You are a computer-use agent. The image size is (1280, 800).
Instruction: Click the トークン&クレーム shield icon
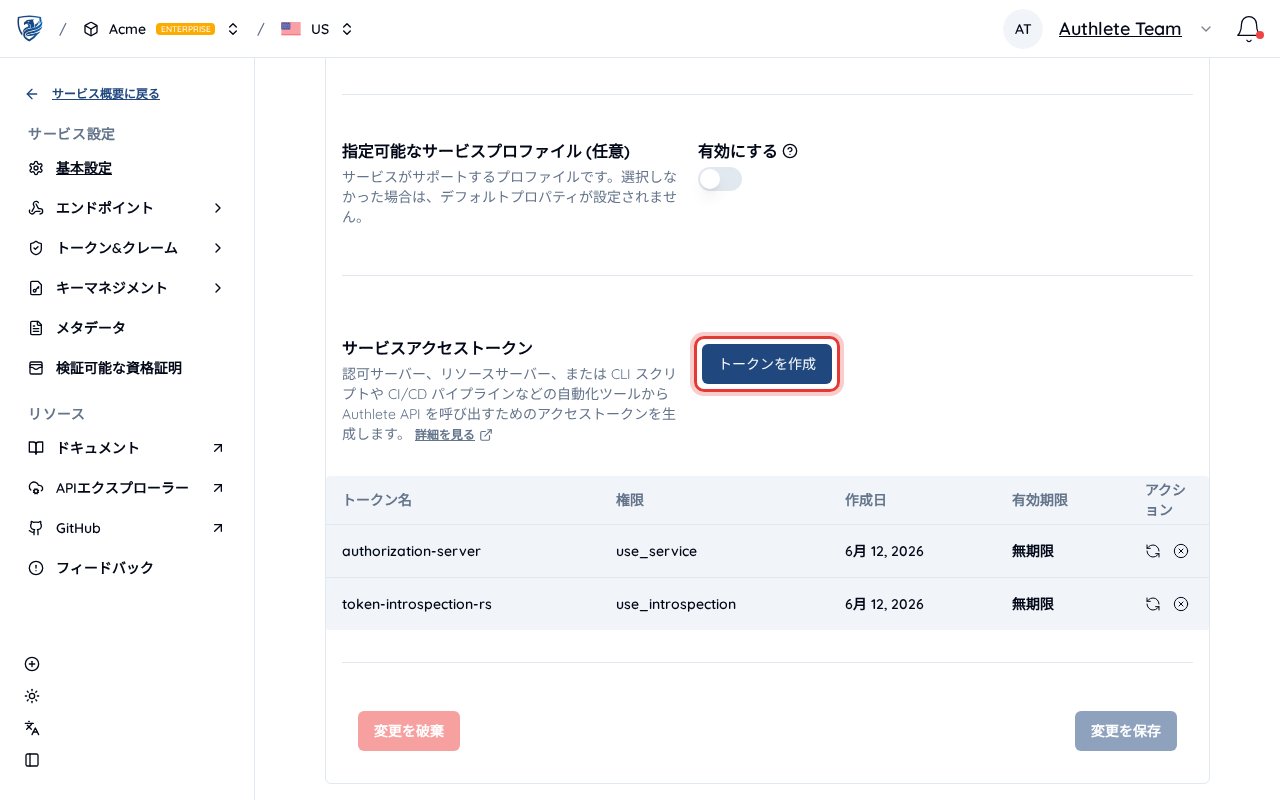coord(36,248)
